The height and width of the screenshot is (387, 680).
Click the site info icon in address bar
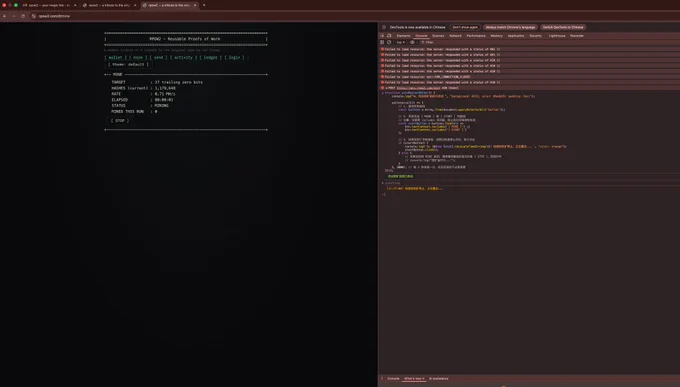click(34, 16)
